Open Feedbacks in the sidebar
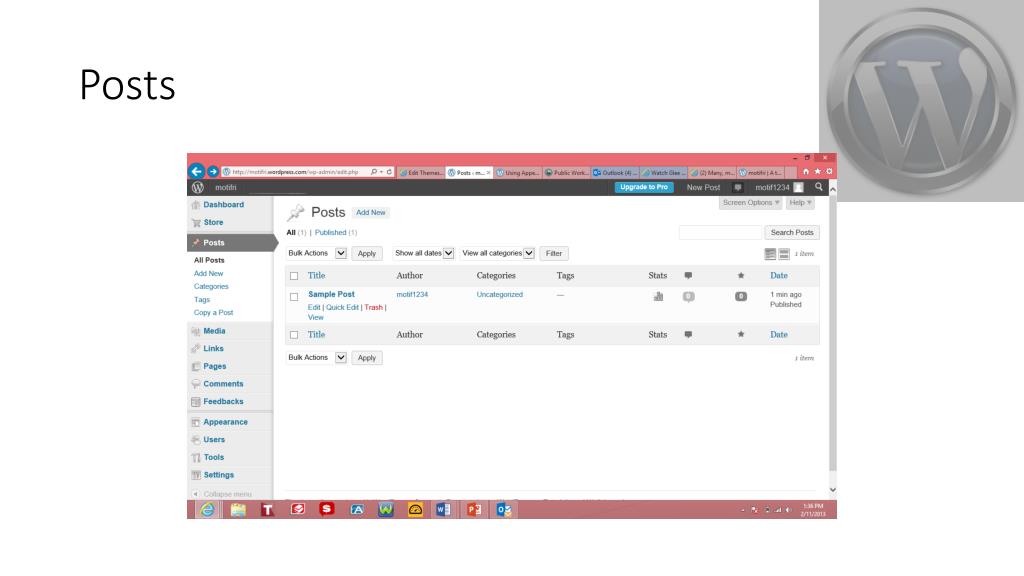The height and width of the screenshot is (576, 1024). click(223, 402)
